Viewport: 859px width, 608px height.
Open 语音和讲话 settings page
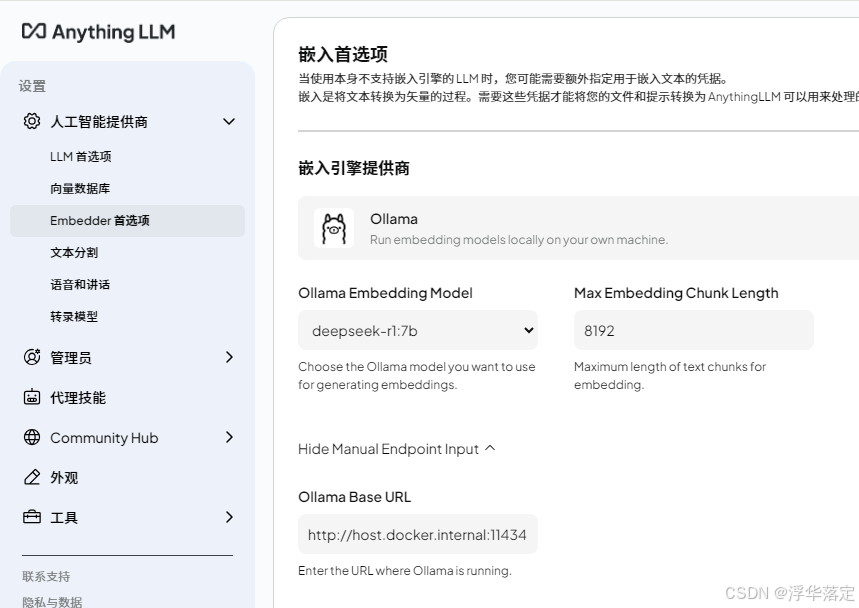[x=80, y=284]
